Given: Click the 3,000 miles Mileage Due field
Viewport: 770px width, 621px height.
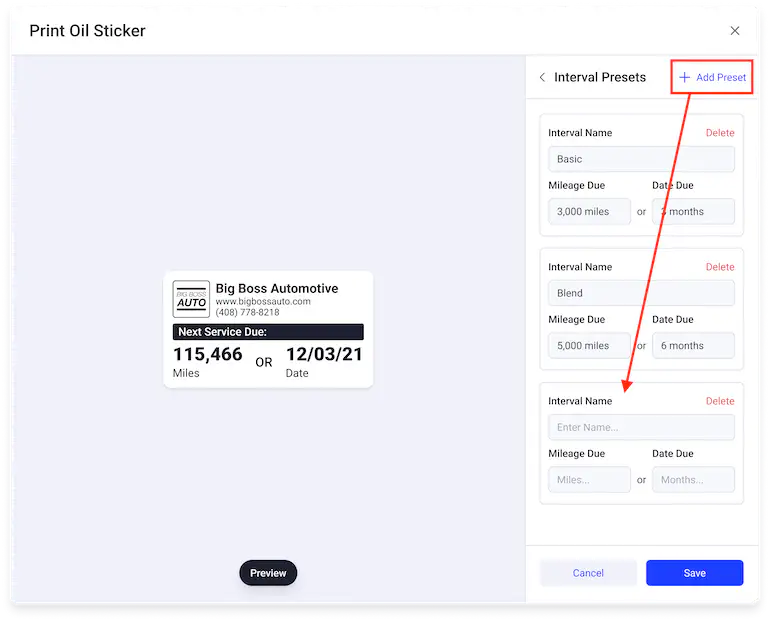Looking at the screenshot, I should (x=589, y=211).
